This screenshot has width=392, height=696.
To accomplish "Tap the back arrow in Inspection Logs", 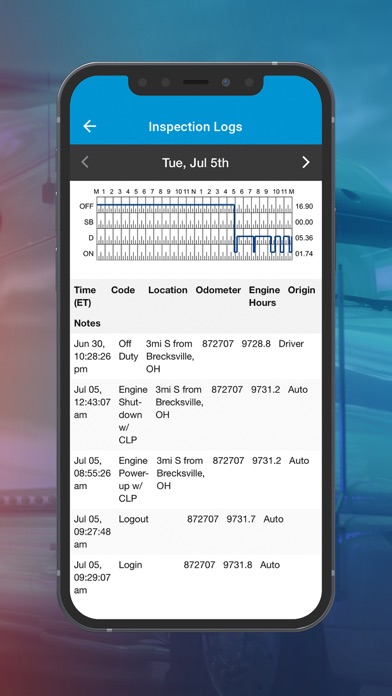I will pos(89,127).
